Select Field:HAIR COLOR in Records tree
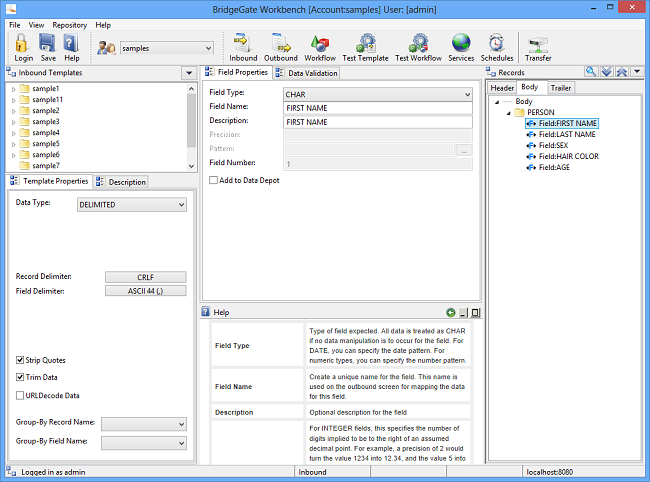The image size is (650, 482). (568, 156)
